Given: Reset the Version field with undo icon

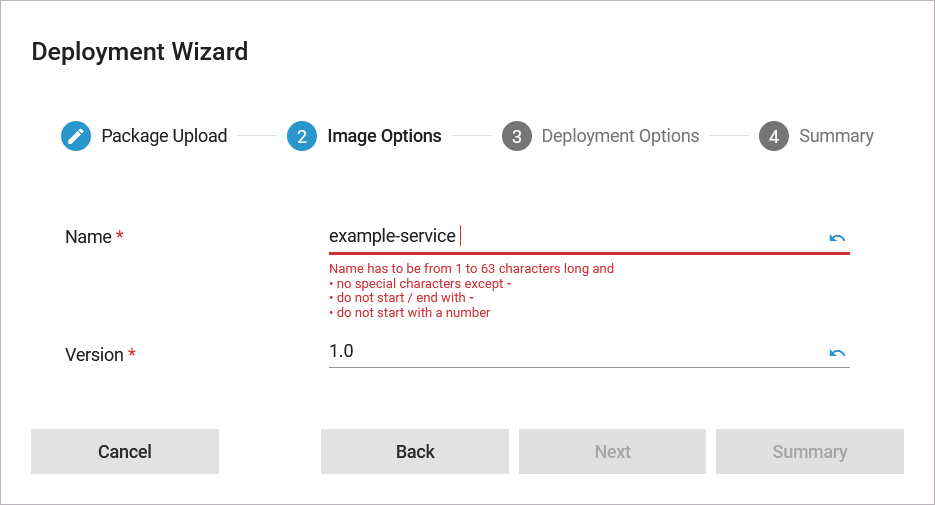Looking at the screenshot, I should pos(837,353).
